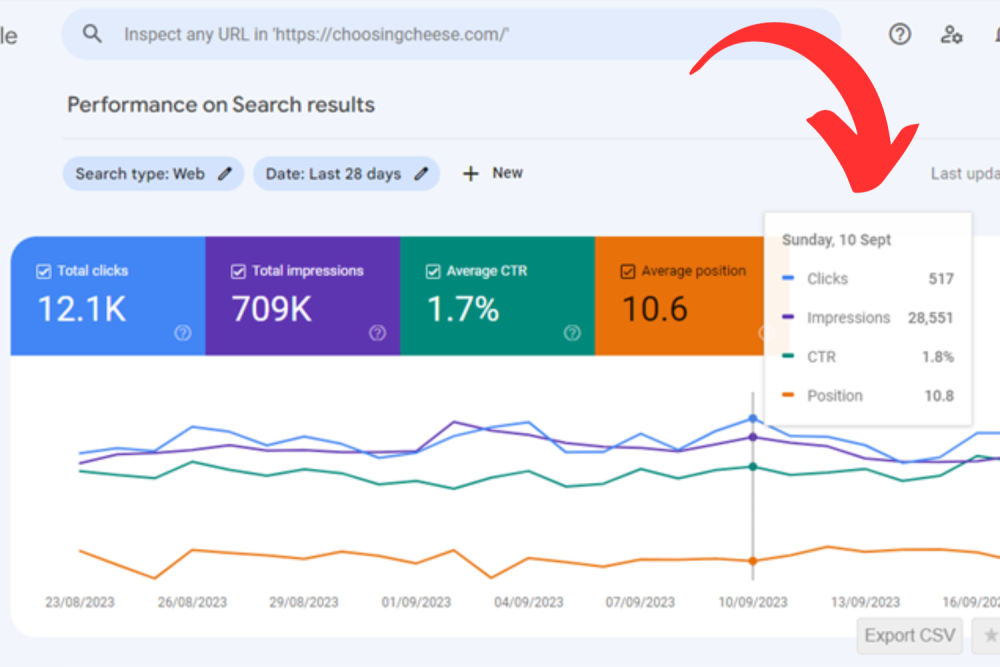Viewport: 1000px width, 667px height.
Task: Click help icon in Total clicks card
Action: point(182,334)
